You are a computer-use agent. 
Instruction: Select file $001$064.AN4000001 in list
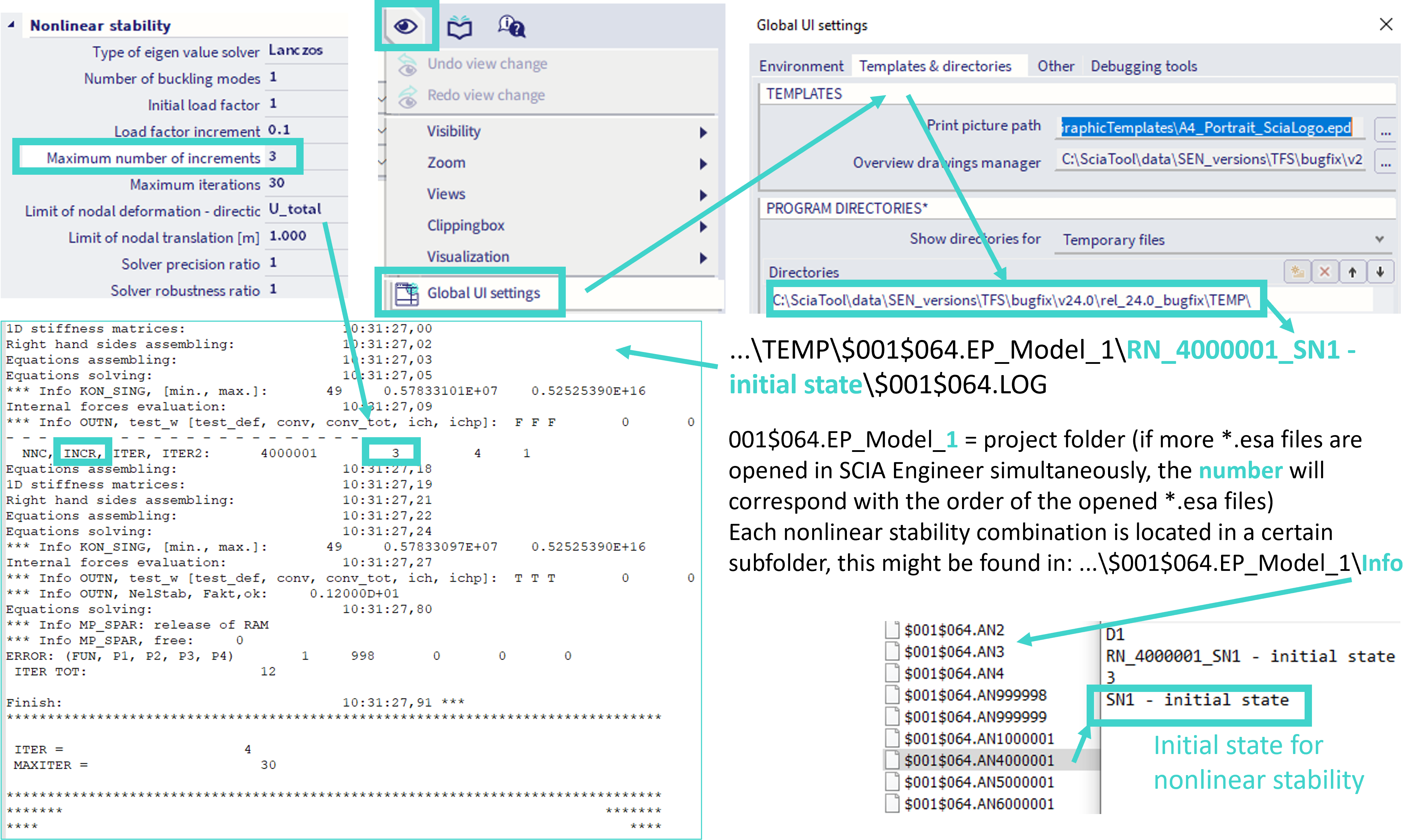coord(979,760)
